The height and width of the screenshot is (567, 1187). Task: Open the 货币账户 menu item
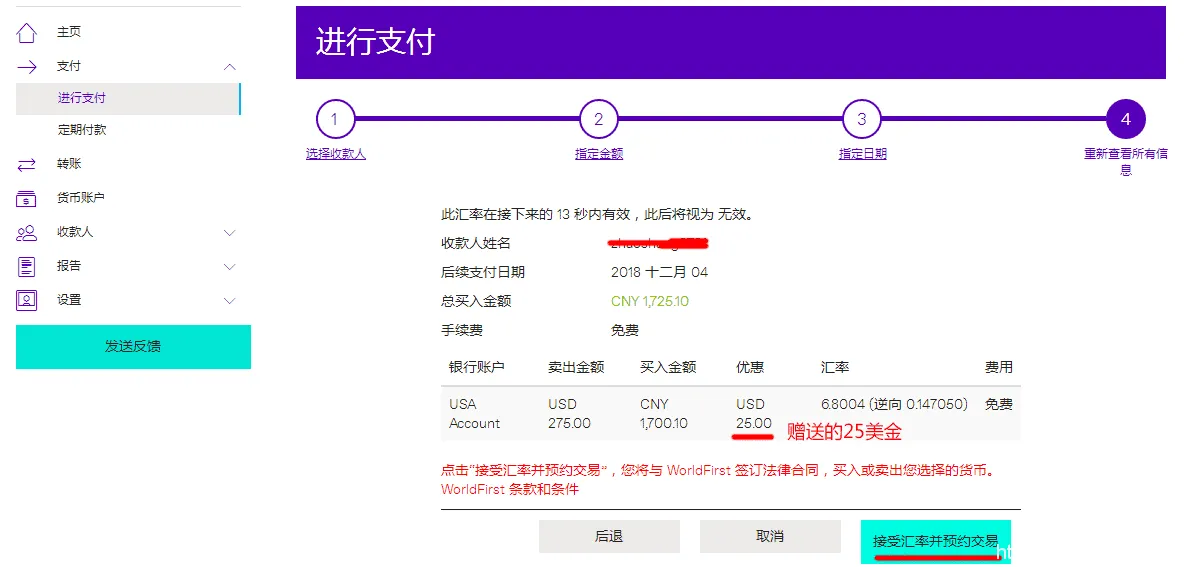coord(81,198)
